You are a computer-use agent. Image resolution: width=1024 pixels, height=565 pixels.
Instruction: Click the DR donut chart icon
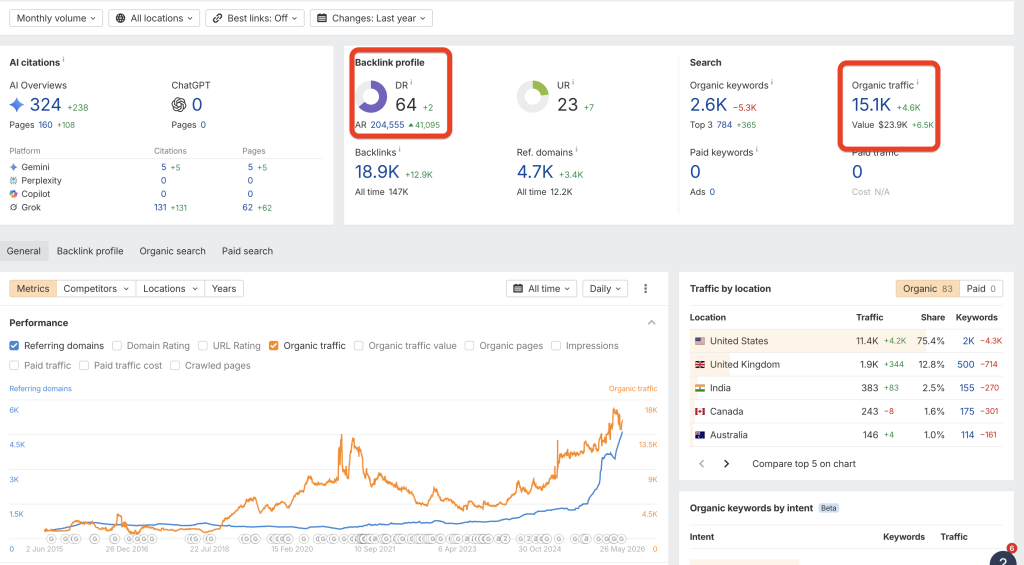(x=372, y=97)
